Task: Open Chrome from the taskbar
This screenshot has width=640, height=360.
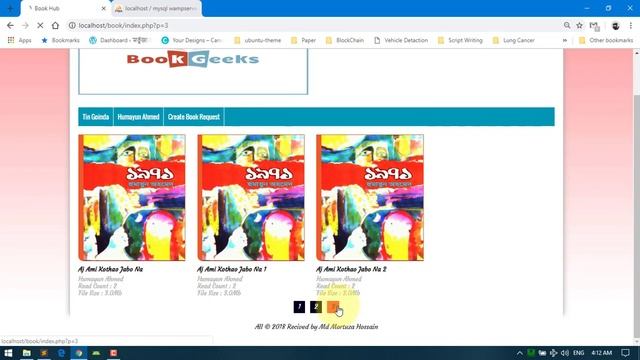Action: 79,353
